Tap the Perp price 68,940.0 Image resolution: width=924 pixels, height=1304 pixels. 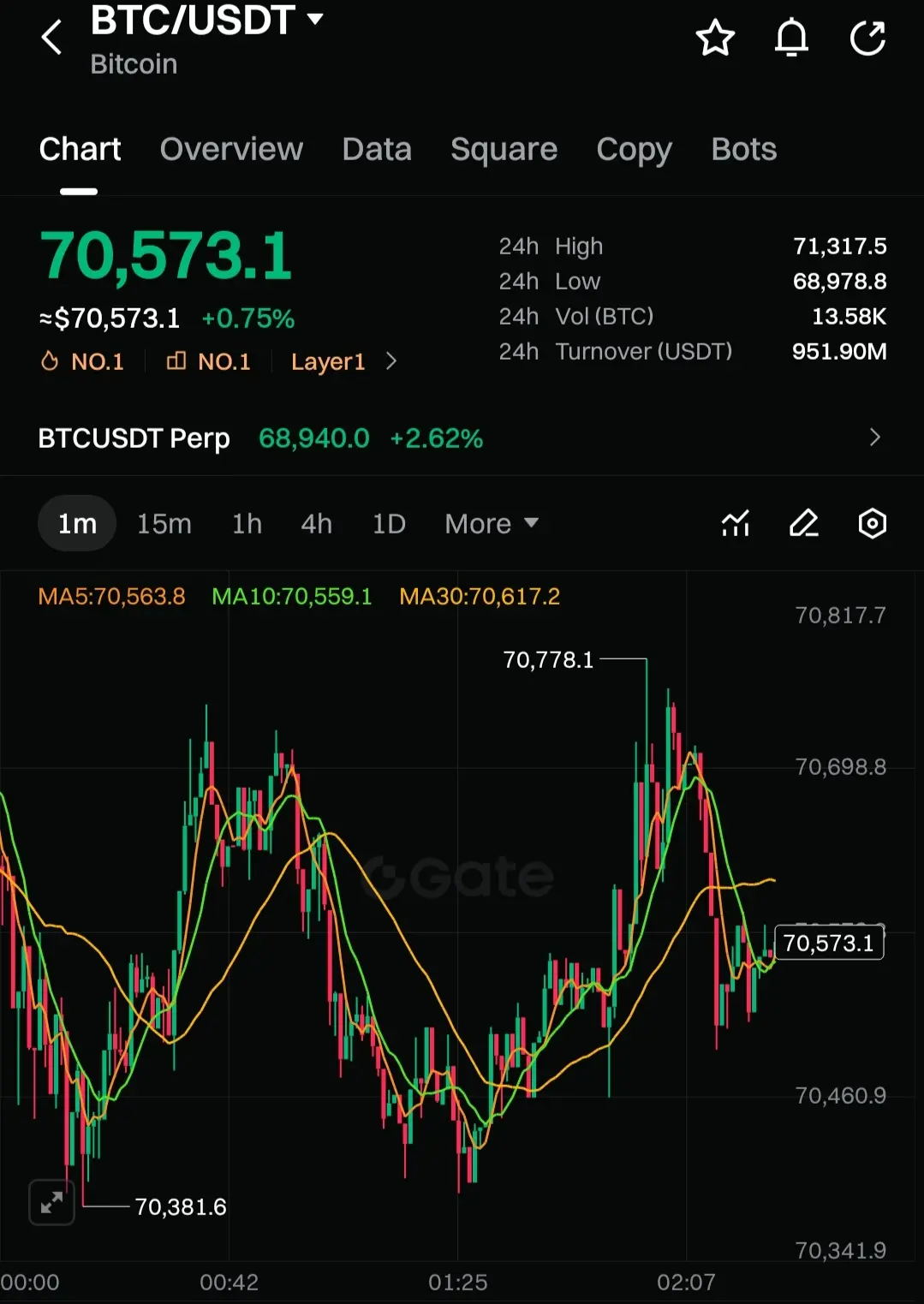pyautogui.click(x=314, y=438)
